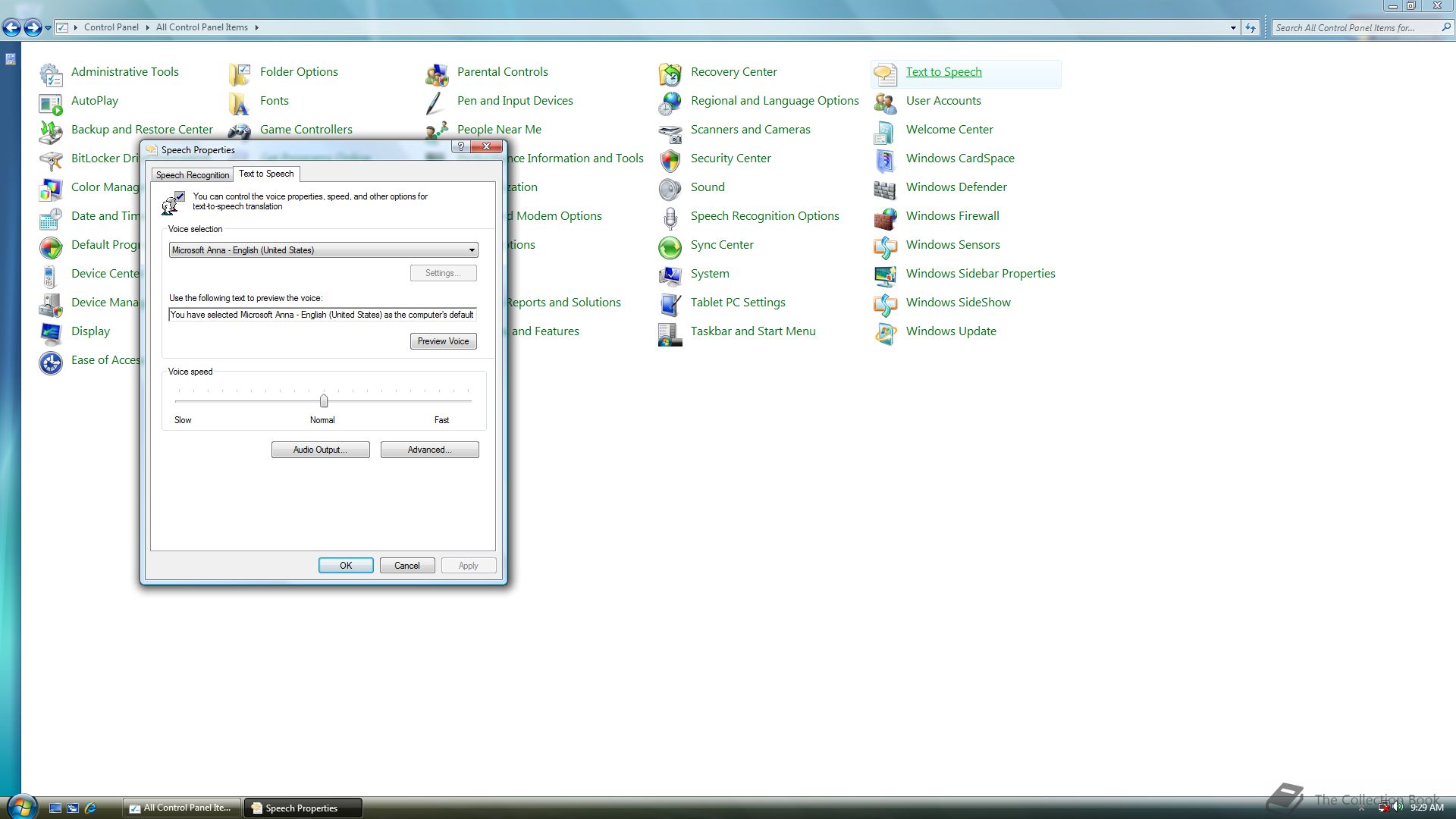The width and height of the screenshot is (1456, 819).
Task: Click the preview voice text field
Action: coord(322,315)
